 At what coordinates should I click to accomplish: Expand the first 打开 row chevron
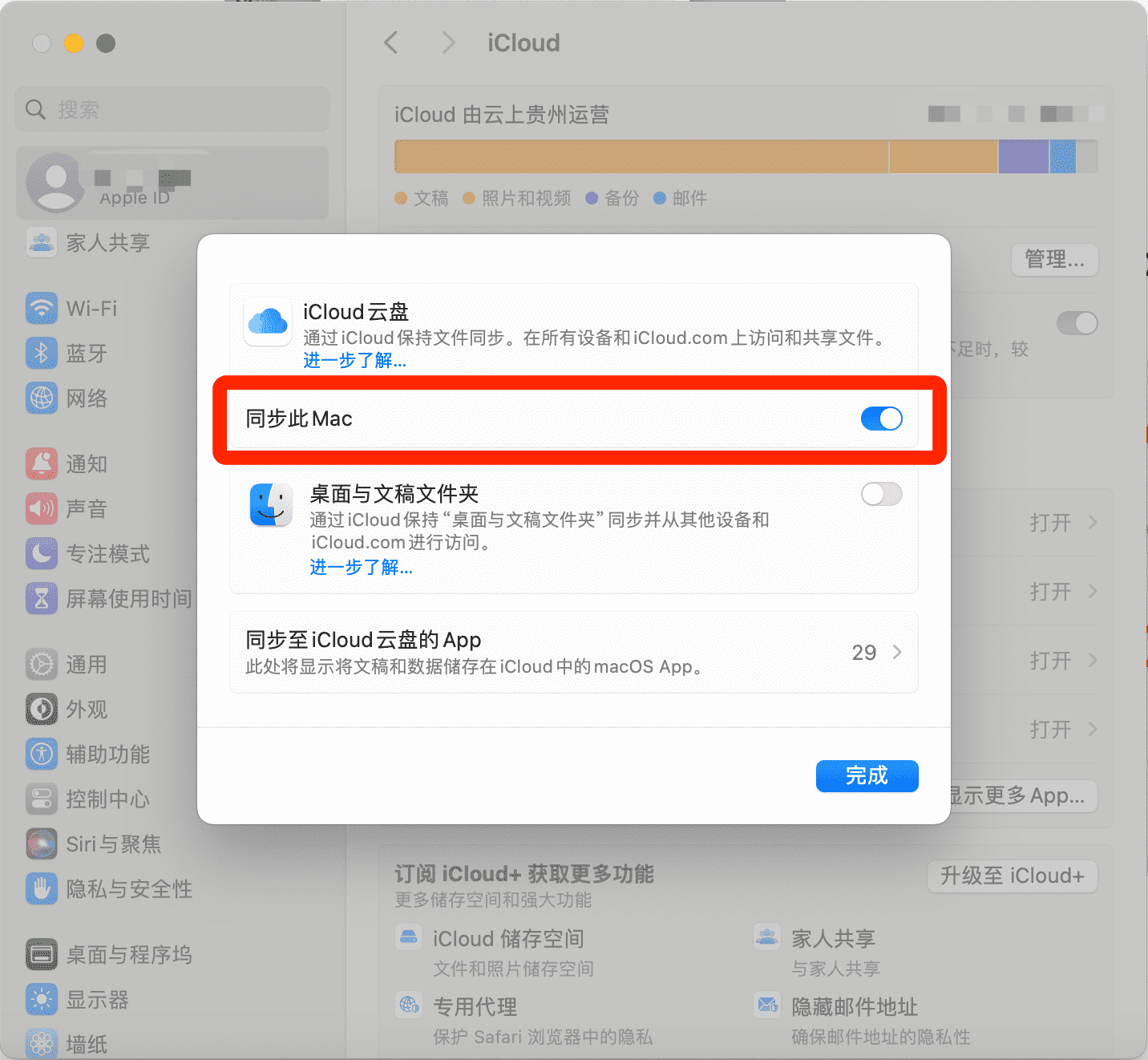pyautogui.click(x=1092, y=523)
